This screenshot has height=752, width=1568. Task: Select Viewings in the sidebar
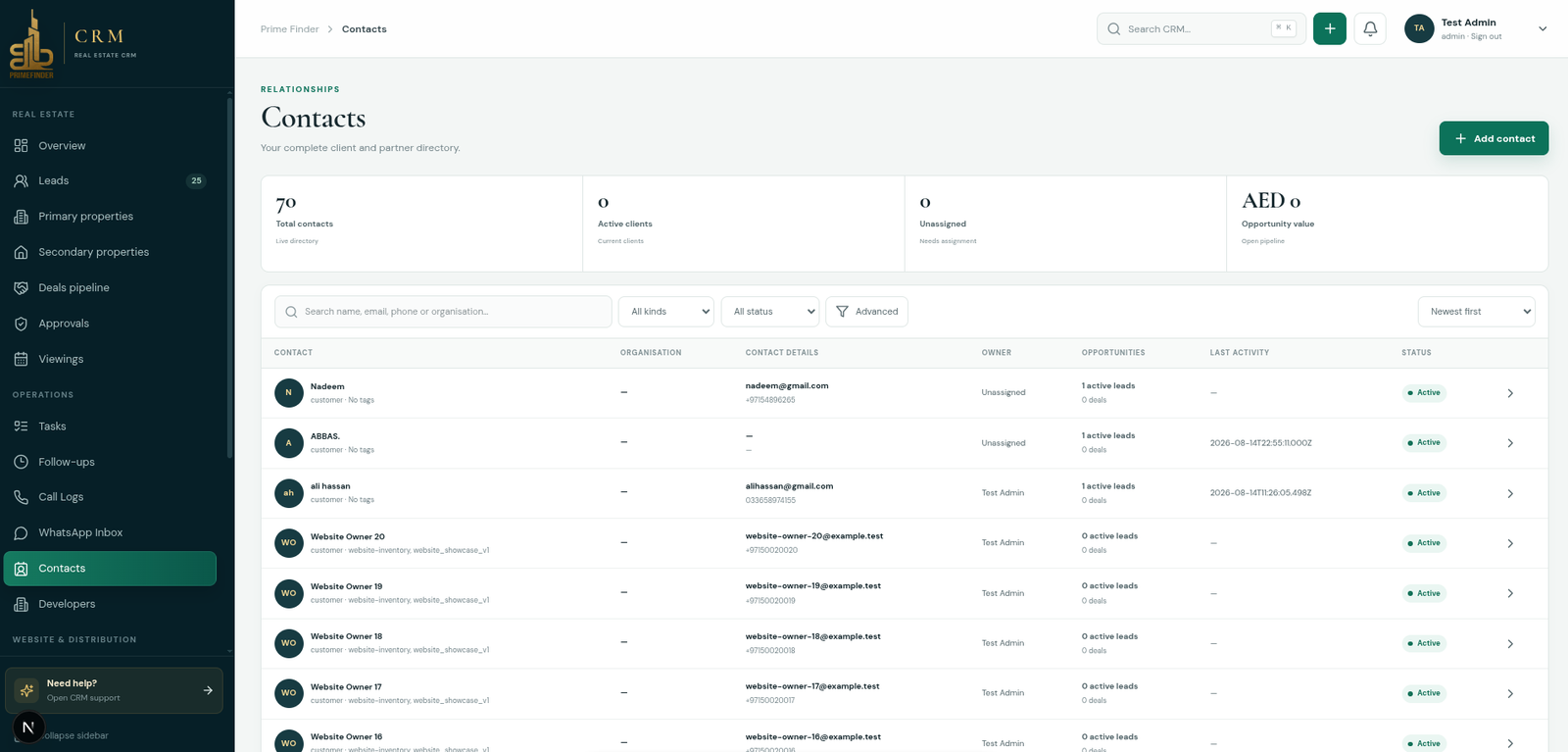click(x=111, y=359)
